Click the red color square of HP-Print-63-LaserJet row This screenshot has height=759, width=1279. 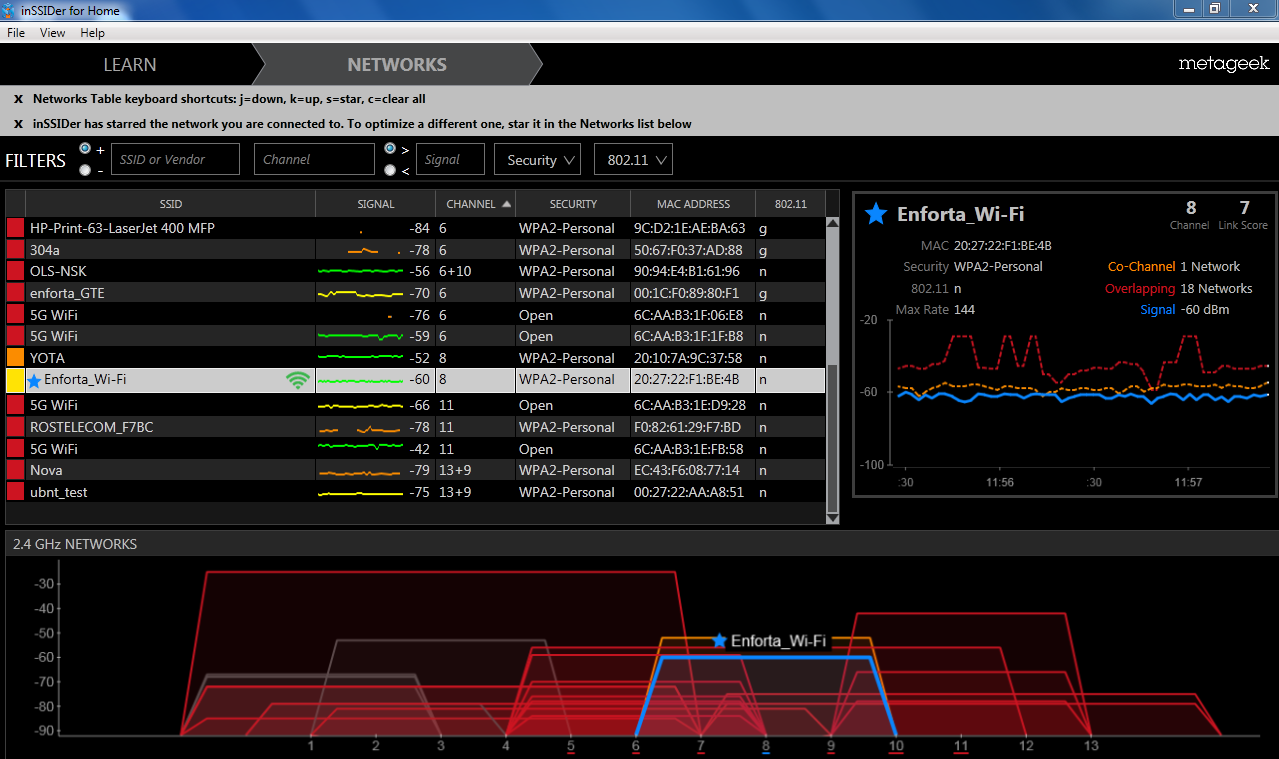coord(16,228)
